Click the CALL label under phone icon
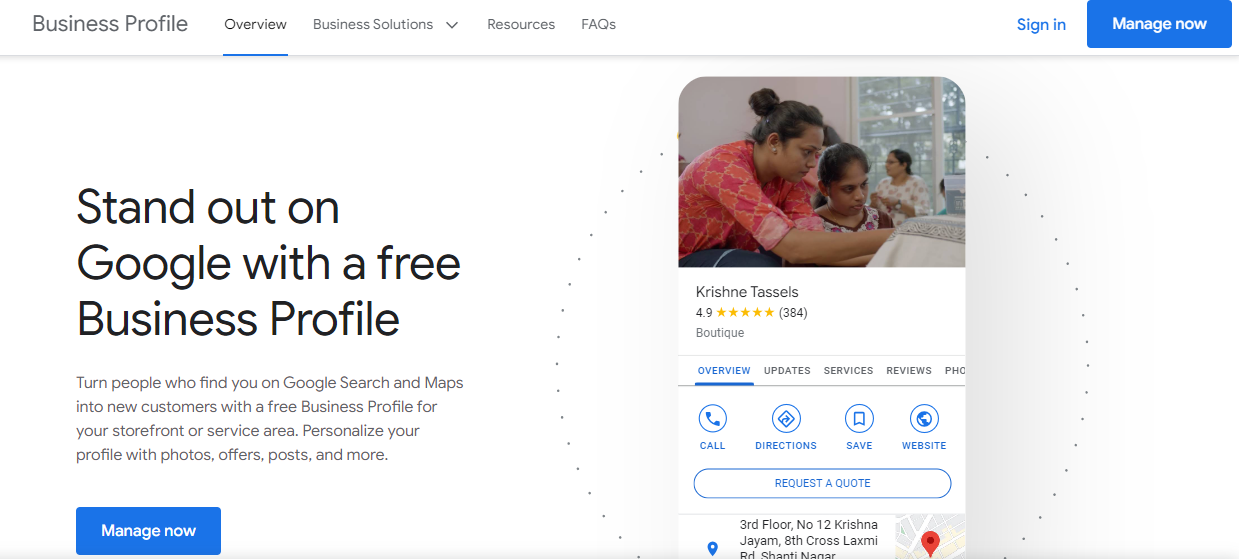 (x=713, y=446)
